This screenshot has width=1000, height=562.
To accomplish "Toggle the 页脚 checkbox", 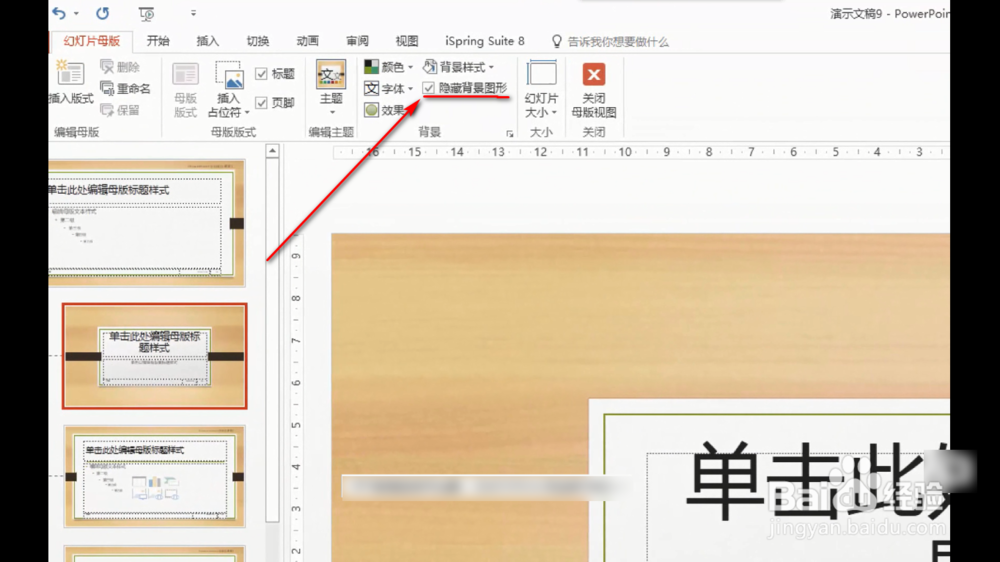I will pyautogui.click(x=261, y=103).
